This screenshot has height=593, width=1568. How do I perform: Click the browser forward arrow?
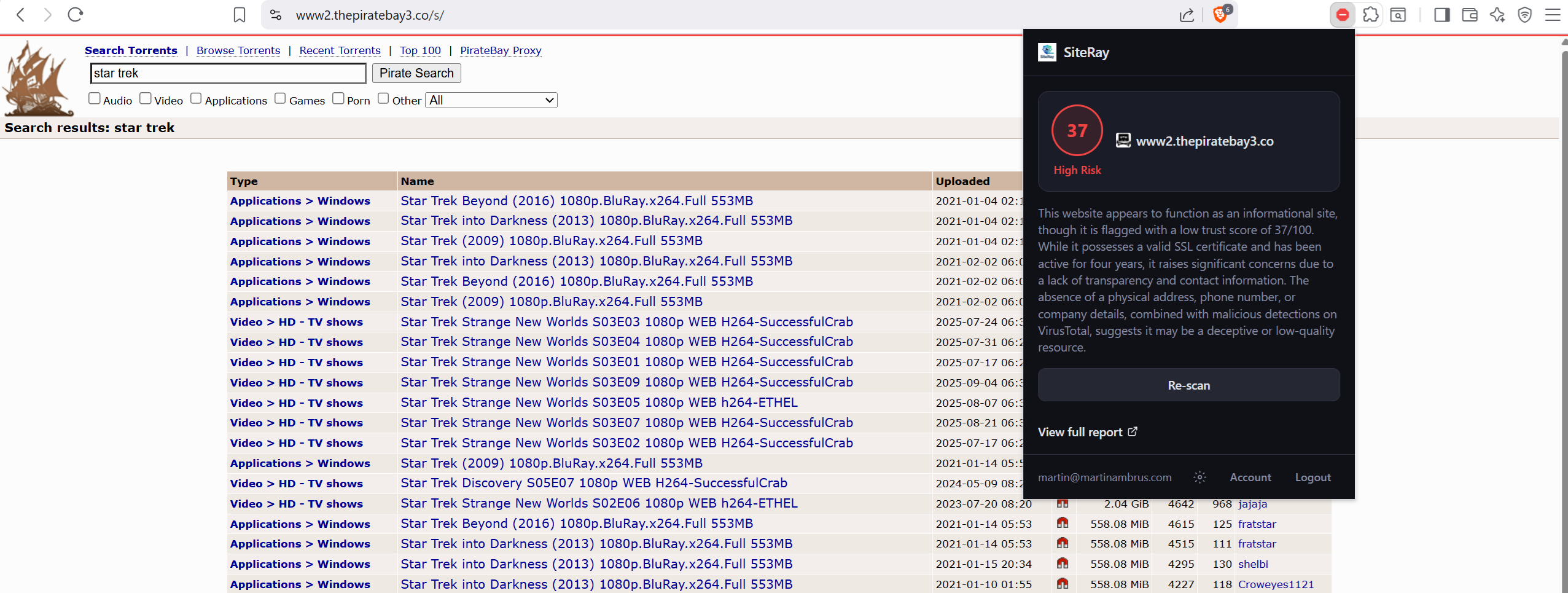pos(48,15)
